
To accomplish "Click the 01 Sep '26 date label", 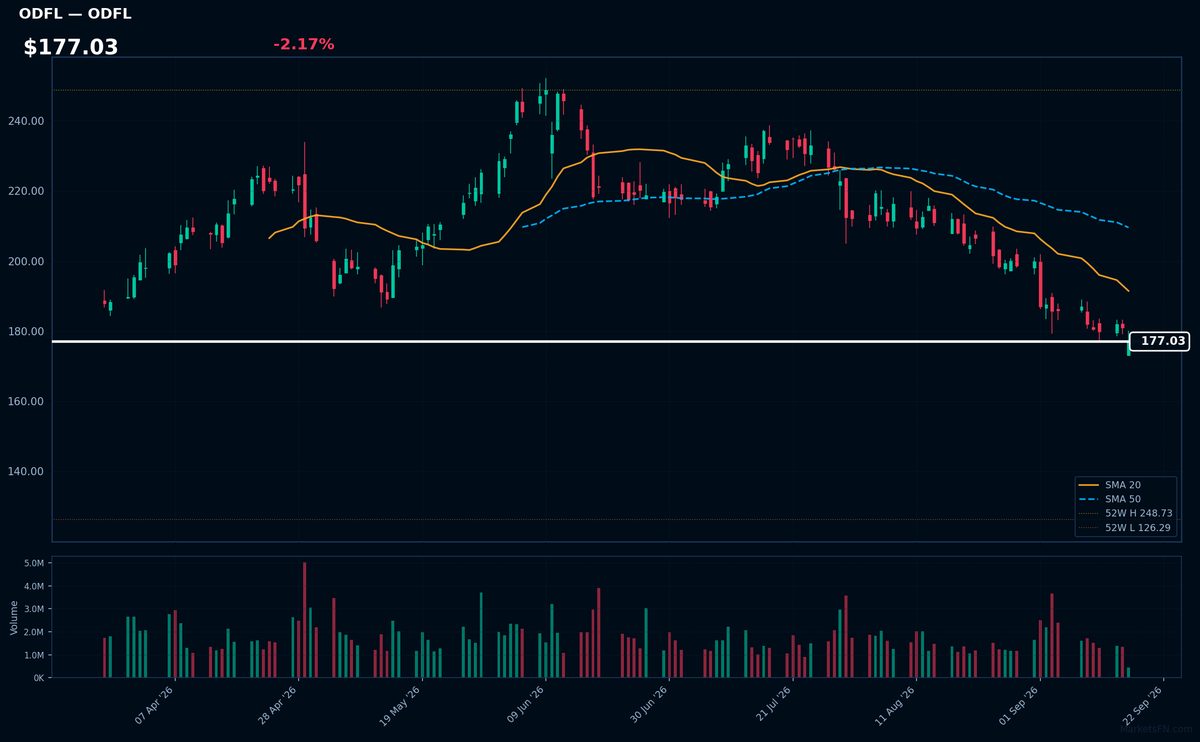I will [1022, 704].
